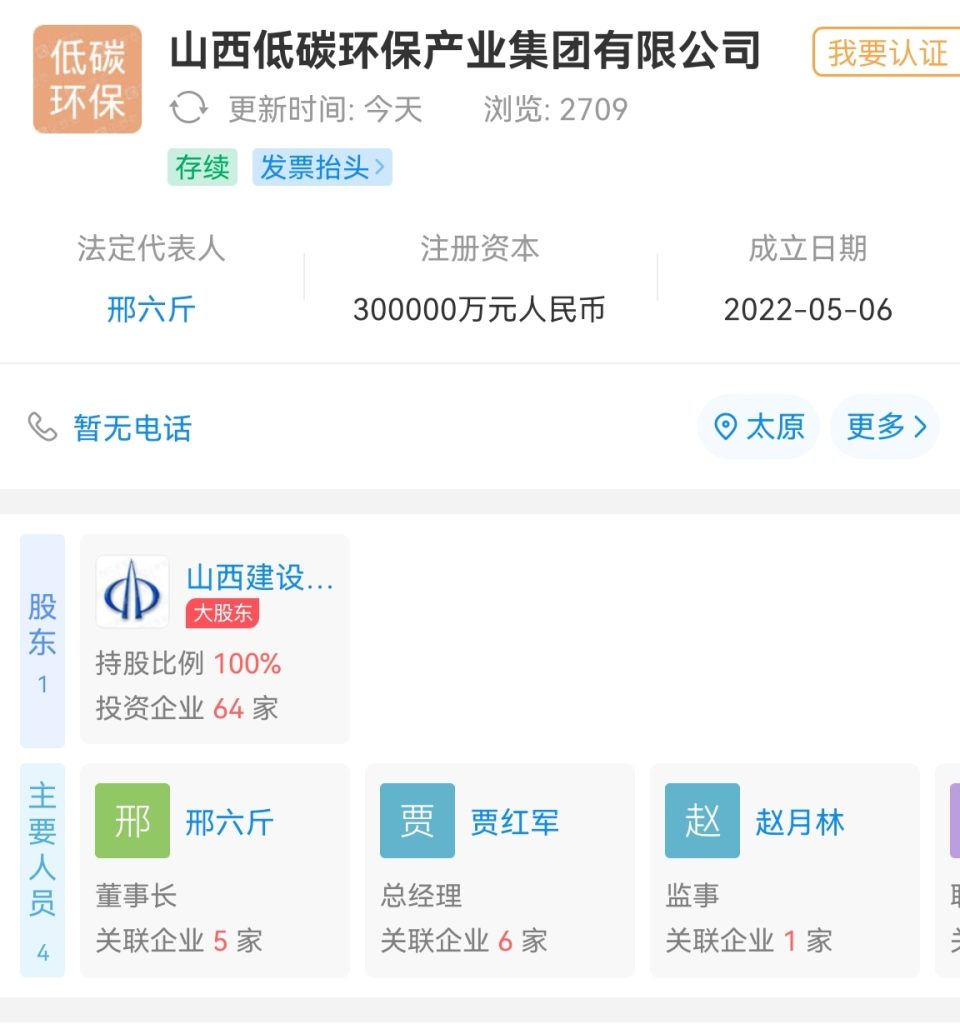This screenshot has height=1024, width=960.
Task: Tap the location pin icon by 太原
Action: pos(726,427)
